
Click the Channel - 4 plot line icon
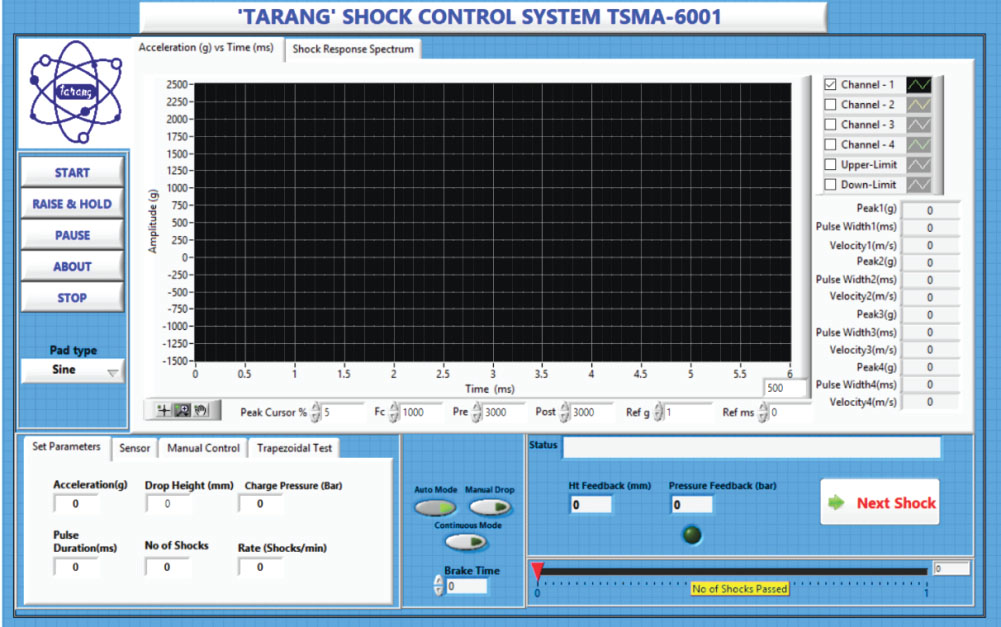[919, 145]
